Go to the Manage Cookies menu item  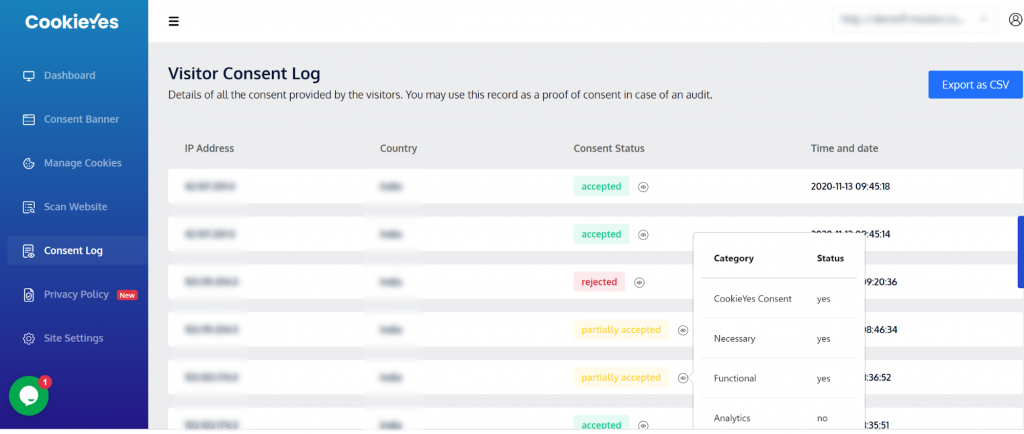pyautogui.click(x=82, y=163)
